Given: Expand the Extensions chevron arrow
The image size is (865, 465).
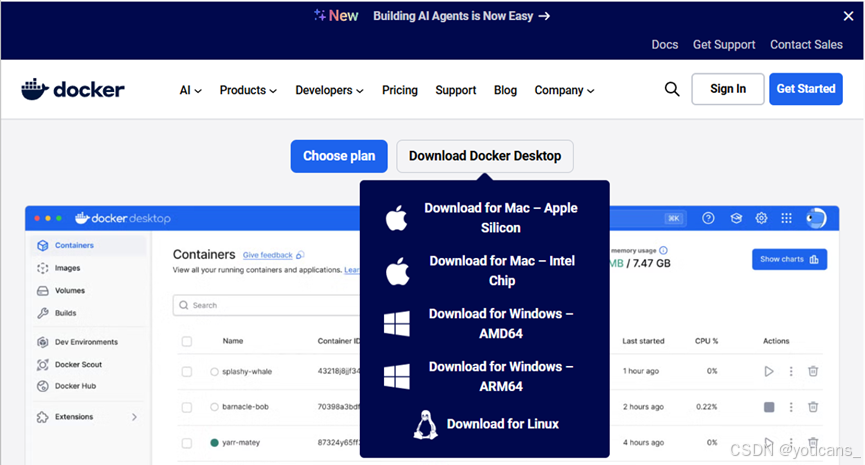Looking at the screenshot, I should coord(135,417).
